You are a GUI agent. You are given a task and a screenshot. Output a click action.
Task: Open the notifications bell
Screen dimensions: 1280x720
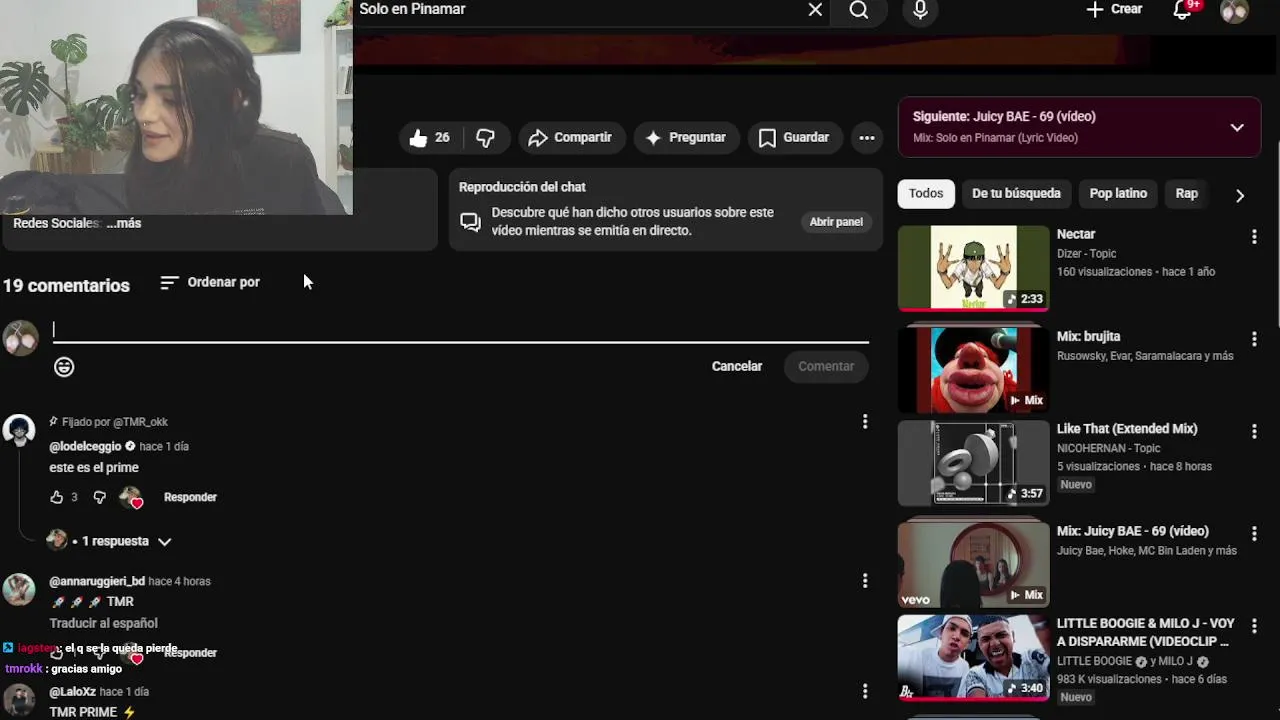[1183, 10]
